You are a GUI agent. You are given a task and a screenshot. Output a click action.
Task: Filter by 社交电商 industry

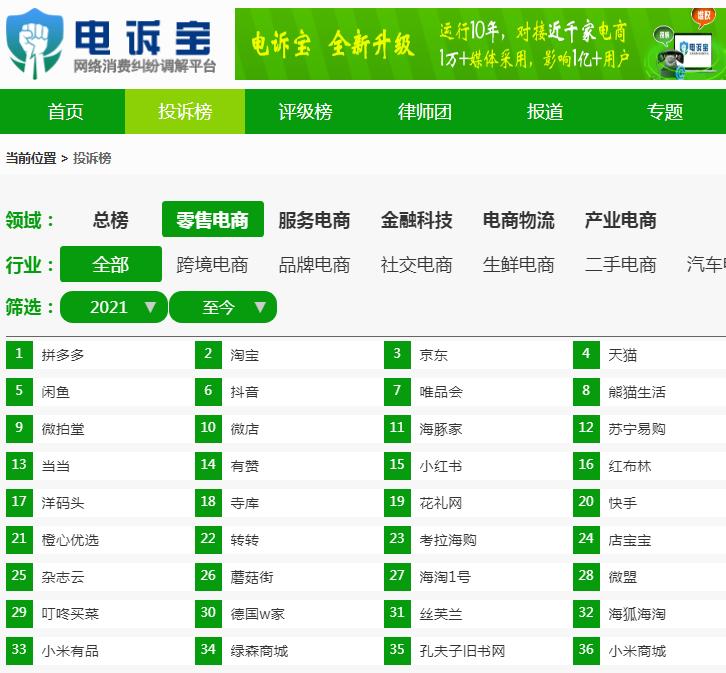tap(416, 265)
